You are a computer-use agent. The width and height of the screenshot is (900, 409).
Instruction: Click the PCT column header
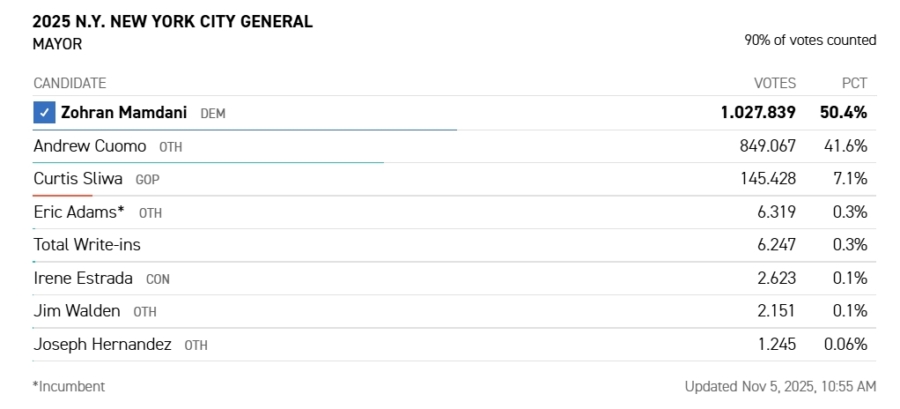[854, 83]
